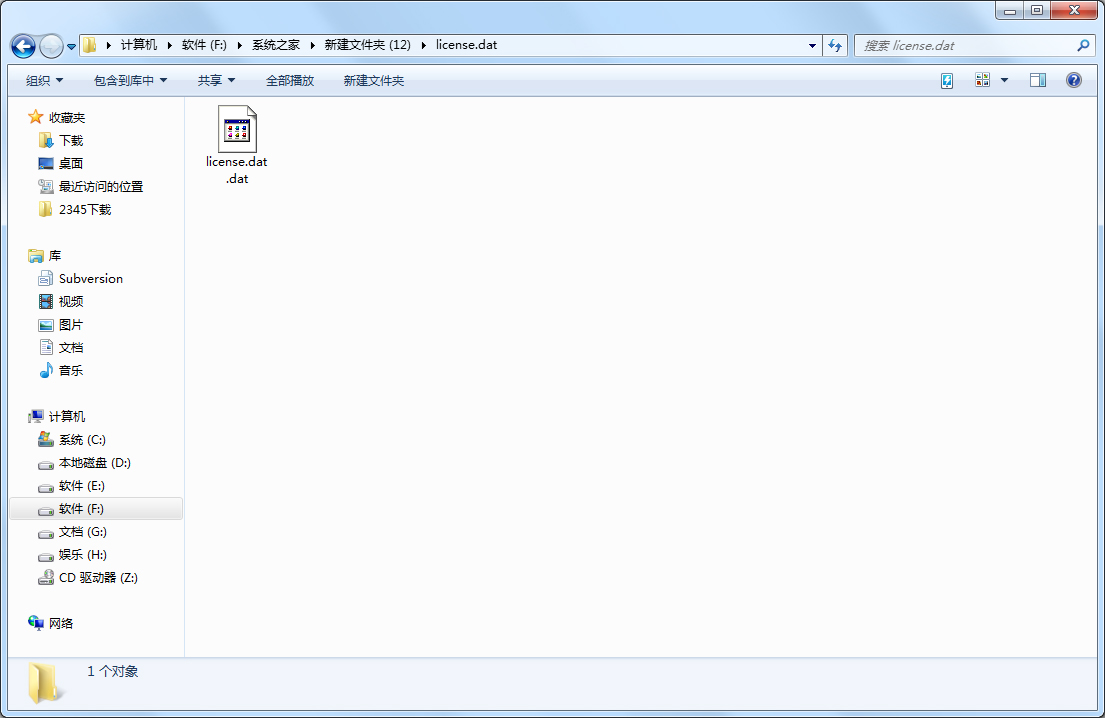
Task: Click the 视频 film icon
Action: (x=46, y=302)
